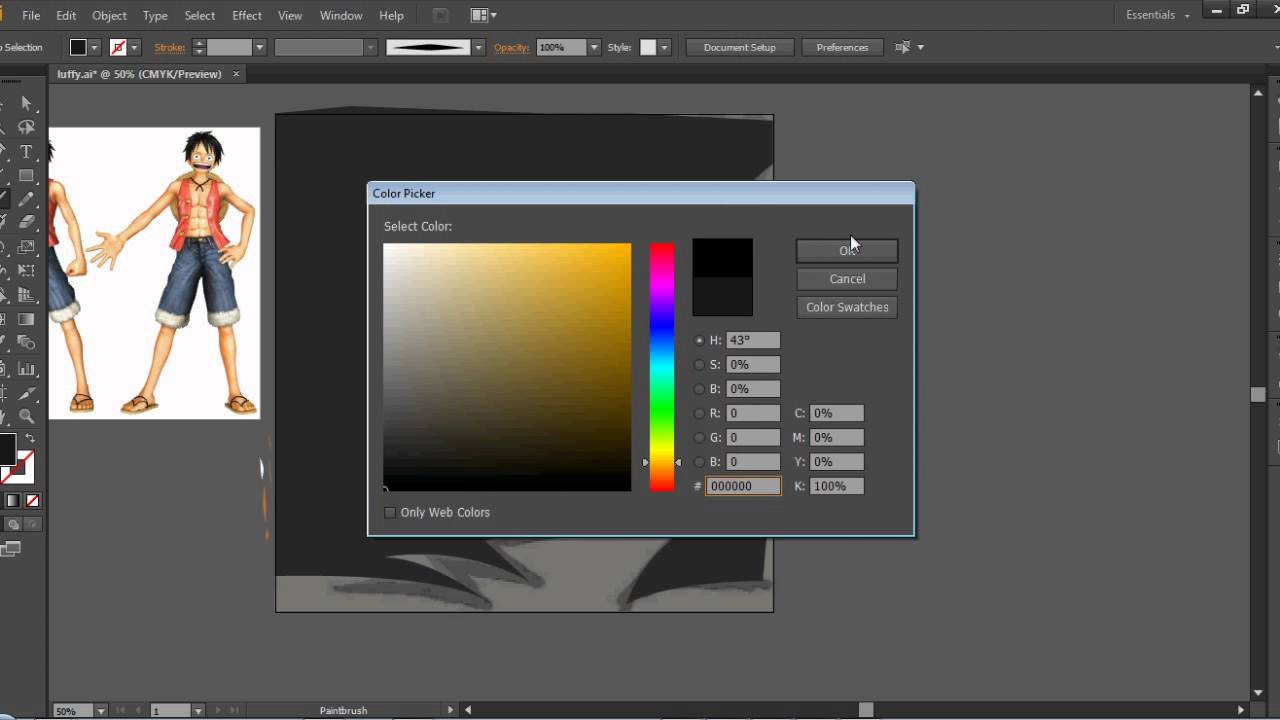Image resolution: width=1280 pixels, height=720 pixels.
Task: Select the Zoom magnifier tool
Action: (x=27, y=417)
